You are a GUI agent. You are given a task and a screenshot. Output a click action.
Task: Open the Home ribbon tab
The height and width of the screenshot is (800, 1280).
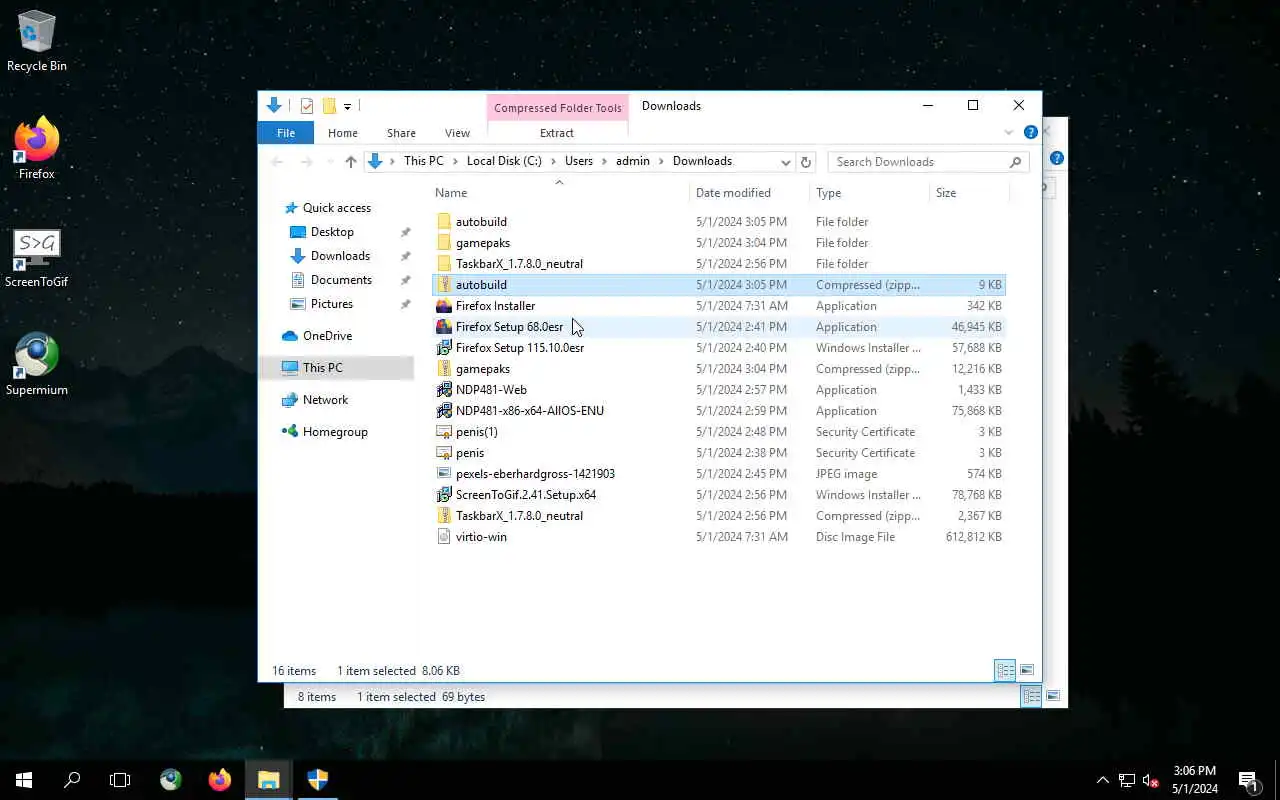pyautogui.click(x=343, y=133)
